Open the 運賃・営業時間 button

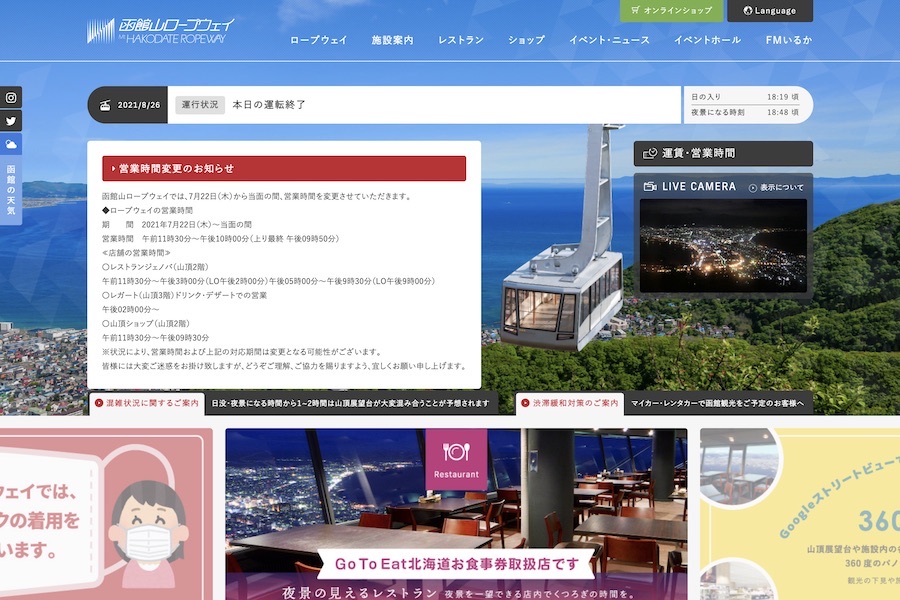723,153
